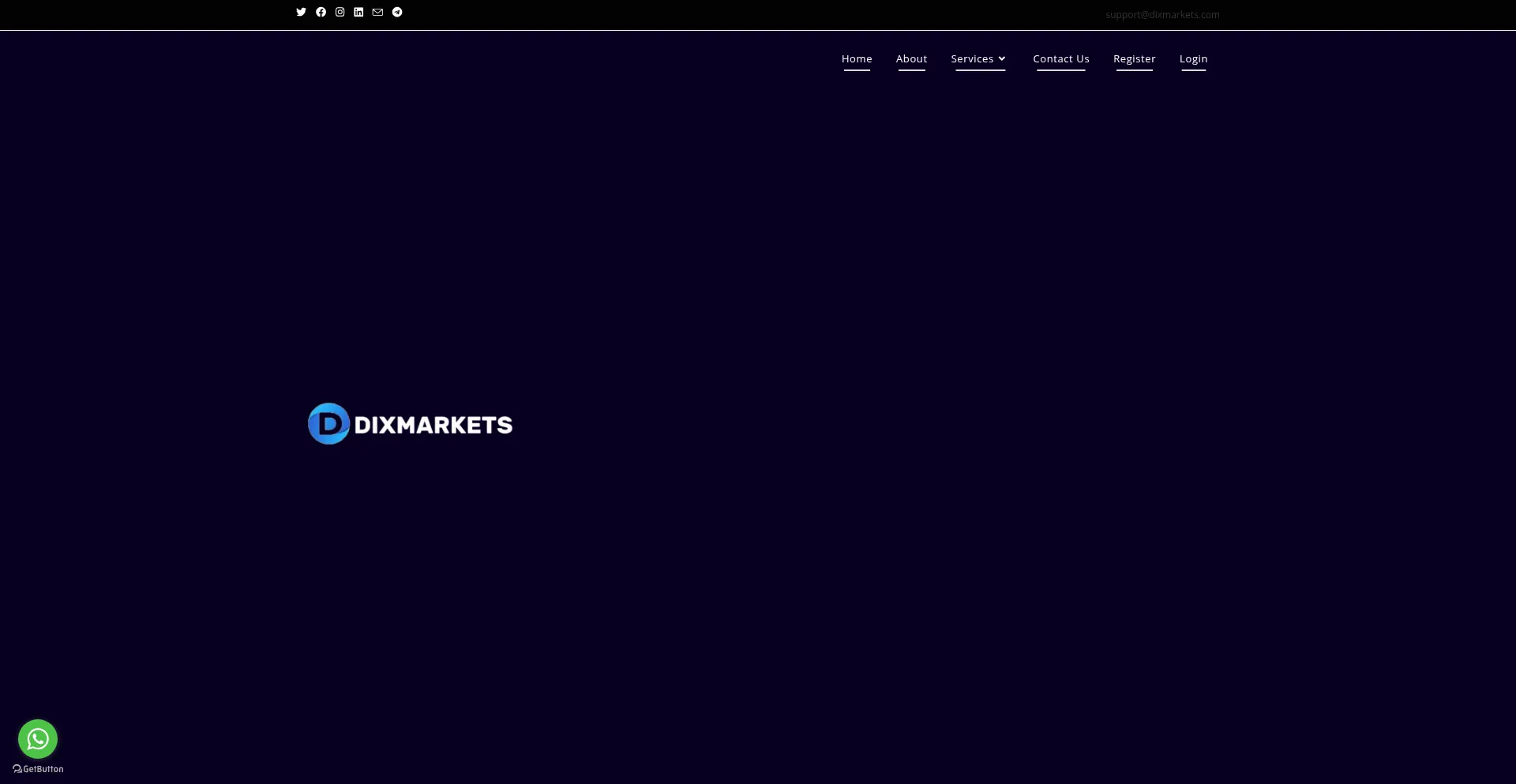This screenshot has height=784, width=1516.
Task: Visit the Facebook page via its icon
Action: (x=321, y=12)
